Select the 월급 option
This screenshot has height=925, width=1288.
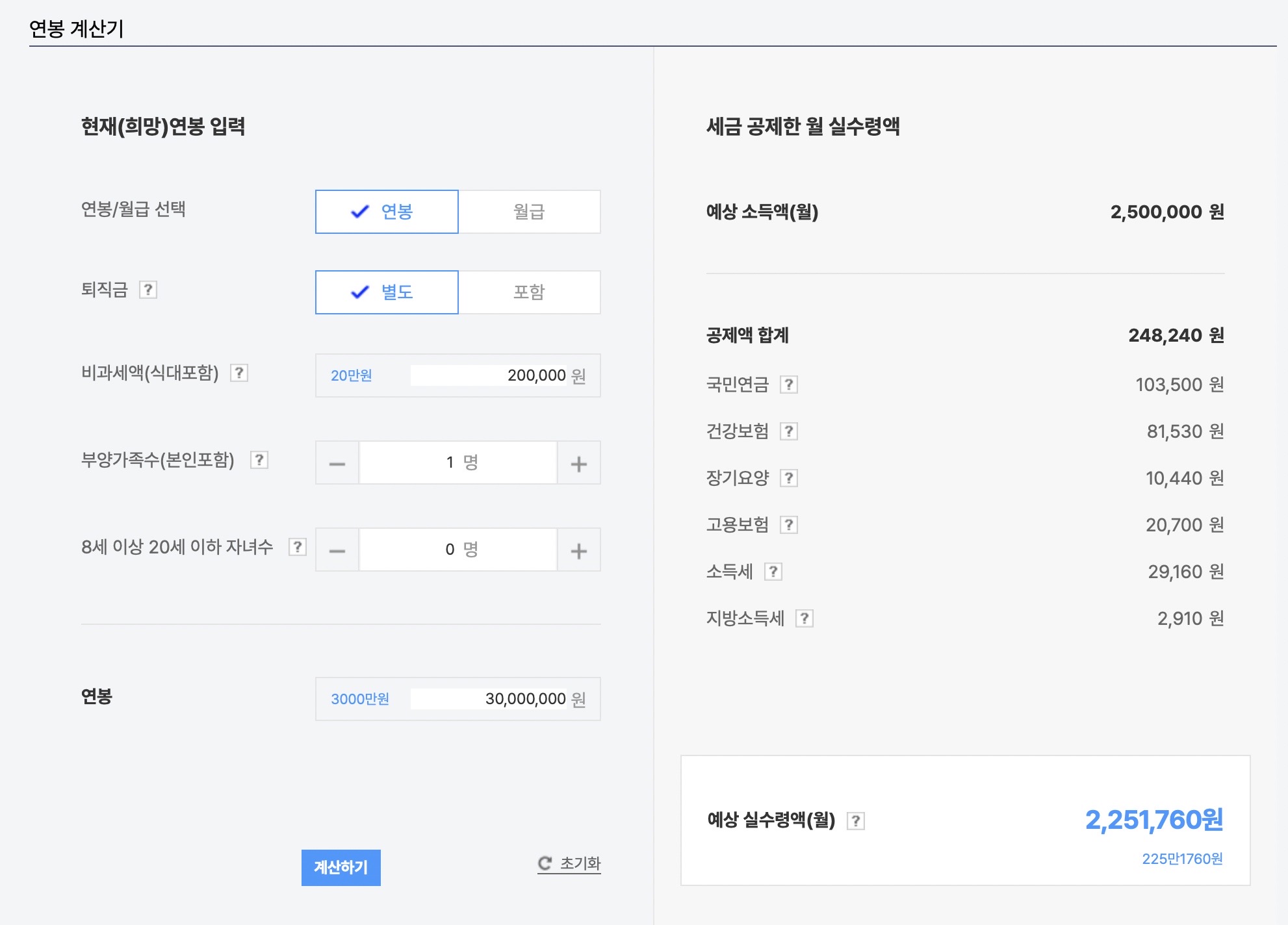[529, 212]
